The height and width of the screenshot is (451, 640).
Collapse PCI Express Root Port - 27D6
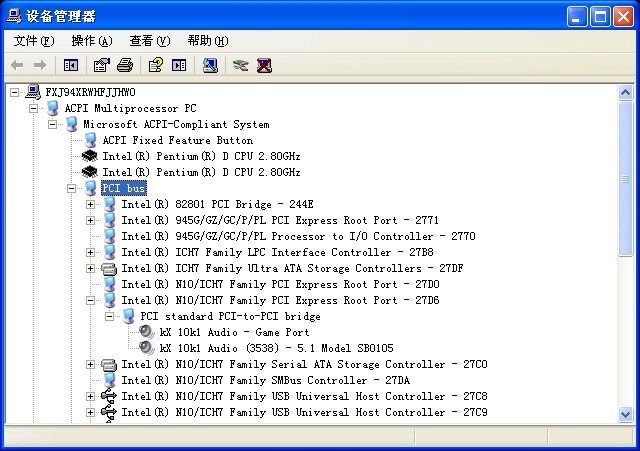[x=91, y=300]
